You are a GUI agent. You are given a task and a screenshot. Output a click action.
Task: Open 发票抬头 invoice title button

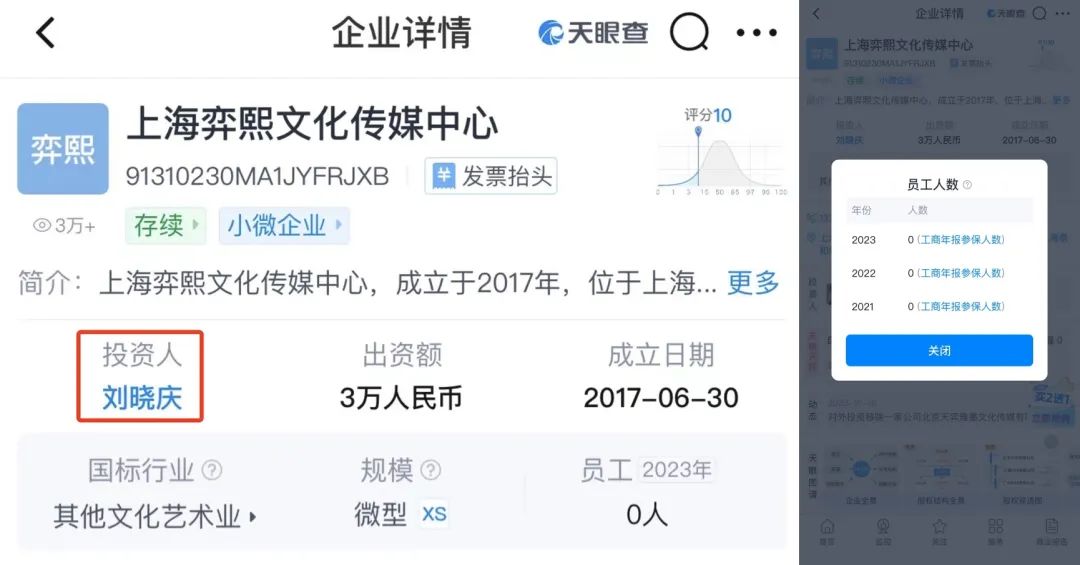coord(491,176)
